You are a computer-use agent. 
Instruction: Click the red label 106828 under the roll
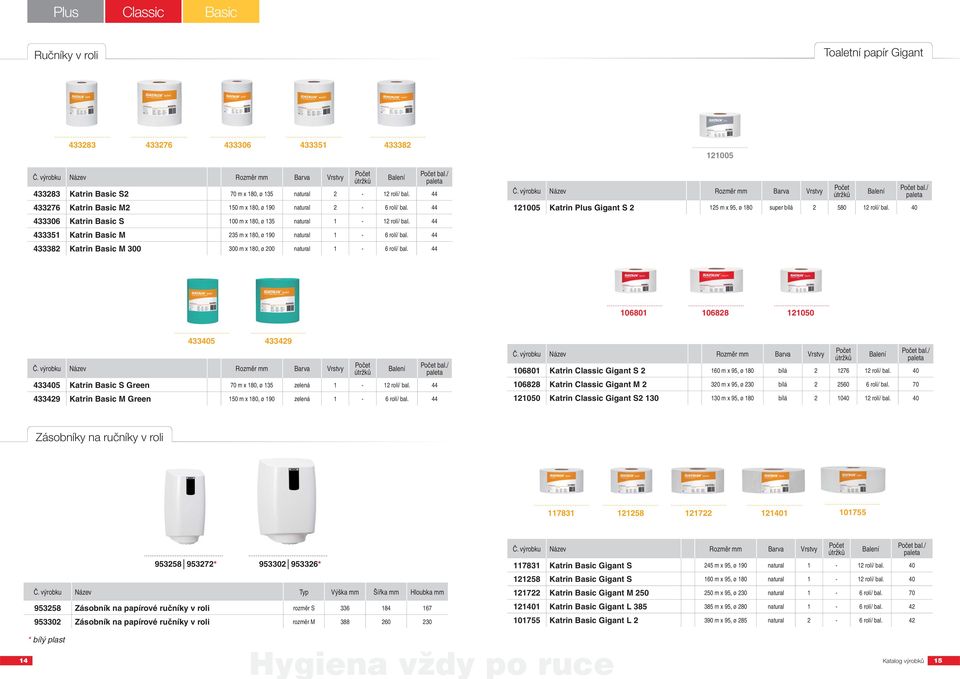click(x=715, y=313)
